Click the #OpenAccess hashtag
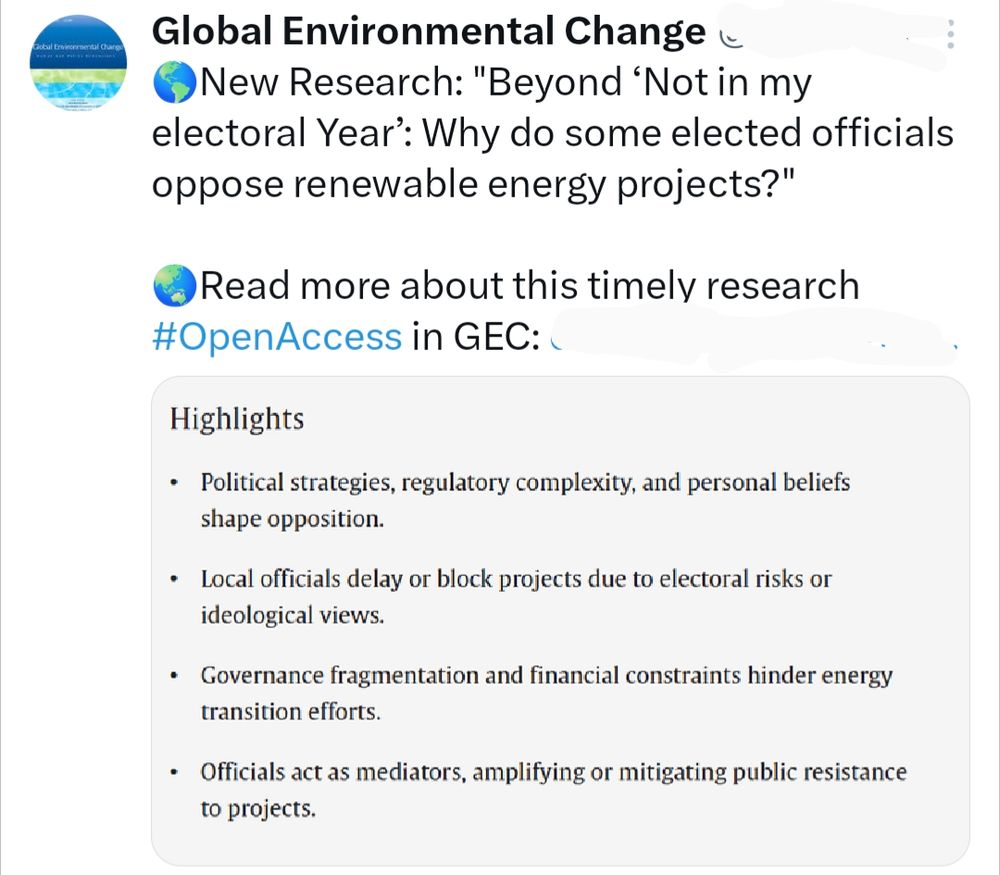1000x875 pixels. pos(277,336)
